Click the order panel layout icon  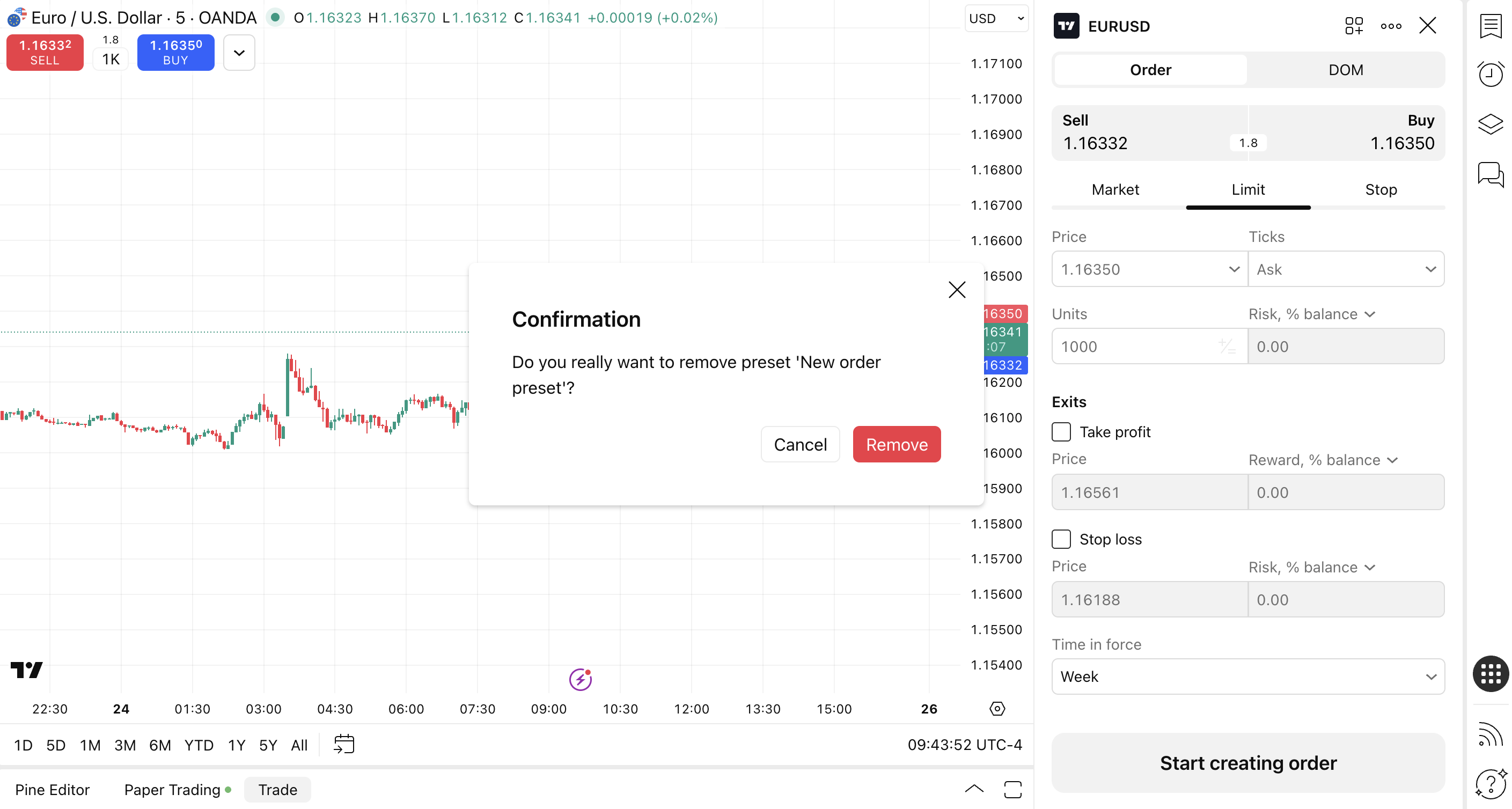(1354, 26)
